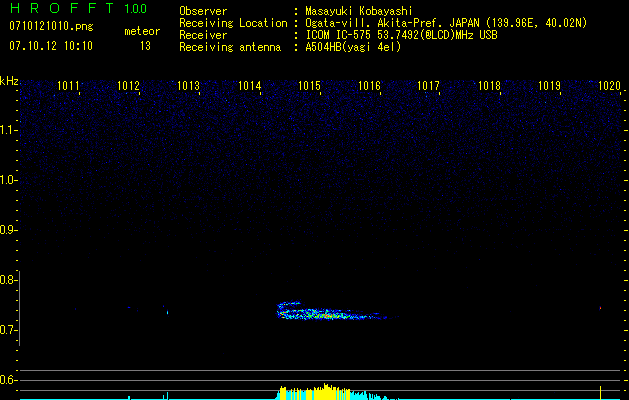The width and height of the screenshot is (629, 400).
Task: Click the ICOM IC-575 53.7492 MHz USB receiver text
Action: click(401, 35)
